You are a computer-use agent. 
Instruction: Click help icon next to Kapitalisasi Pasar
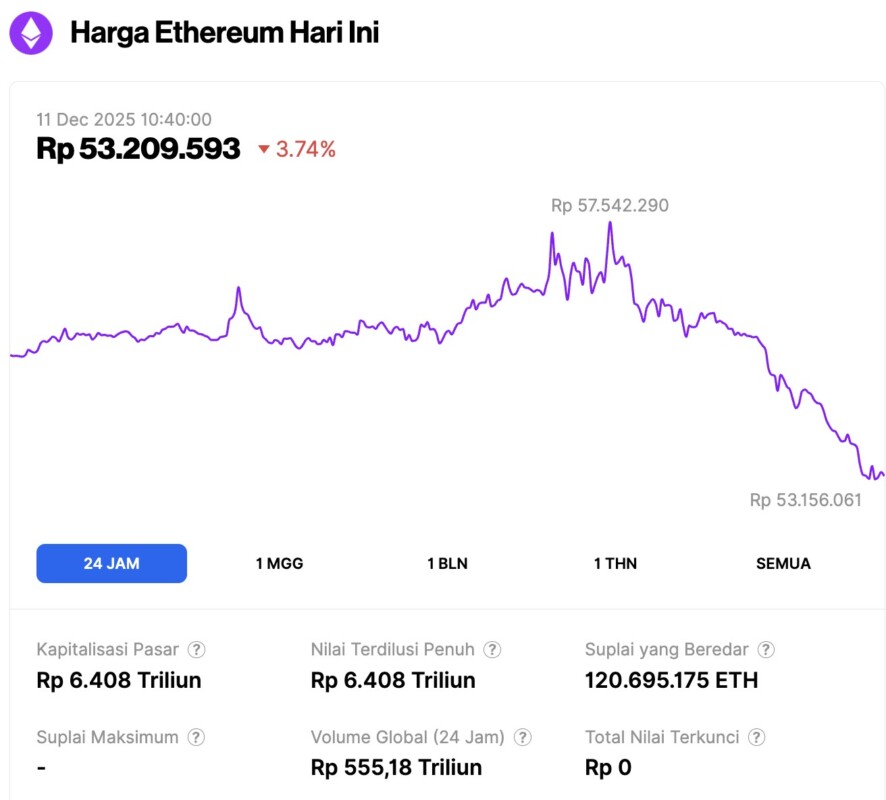[x=197, y=649]
